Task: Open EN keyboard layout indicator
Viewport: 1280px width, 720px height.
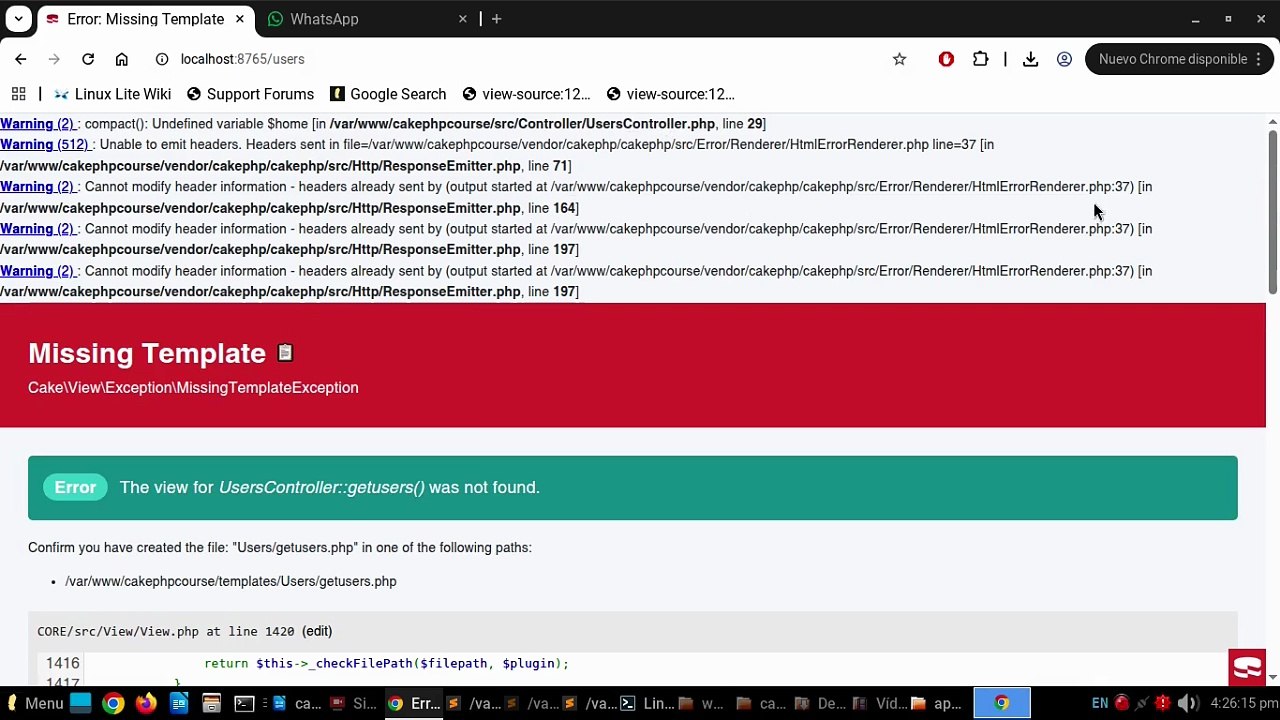Action: click(x=1100, y=703)
